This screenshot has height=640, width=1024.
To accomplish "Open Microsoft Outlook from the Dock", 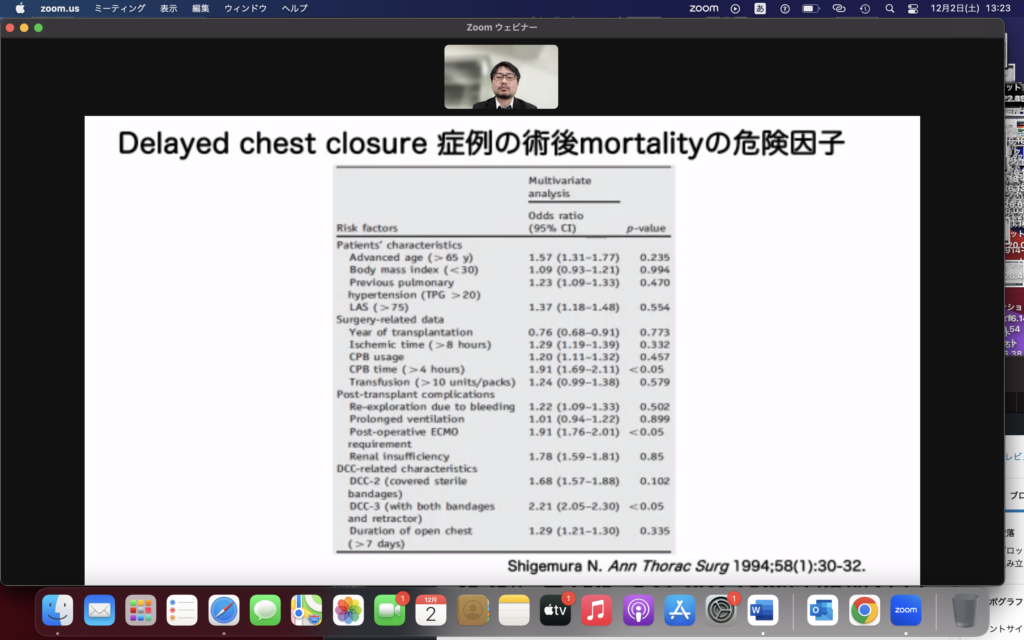I will coord(823,609).
